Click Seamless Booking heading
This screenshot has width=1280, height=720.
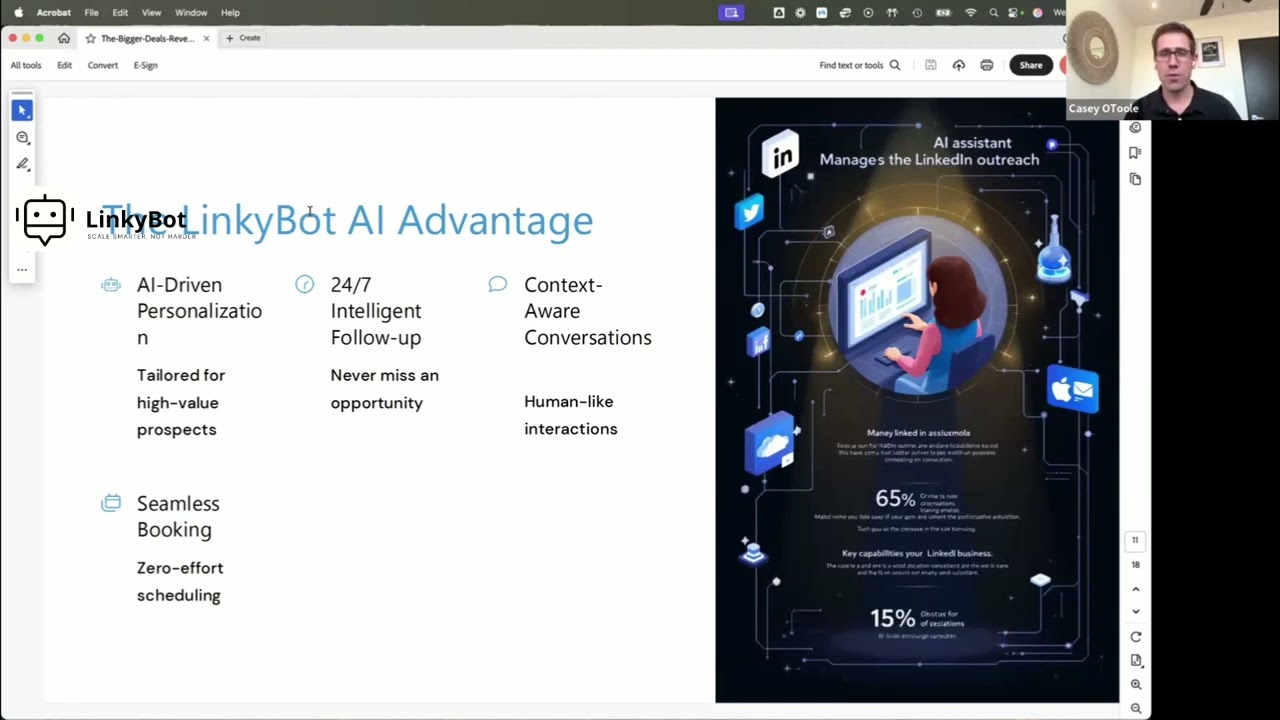point(178,516)
